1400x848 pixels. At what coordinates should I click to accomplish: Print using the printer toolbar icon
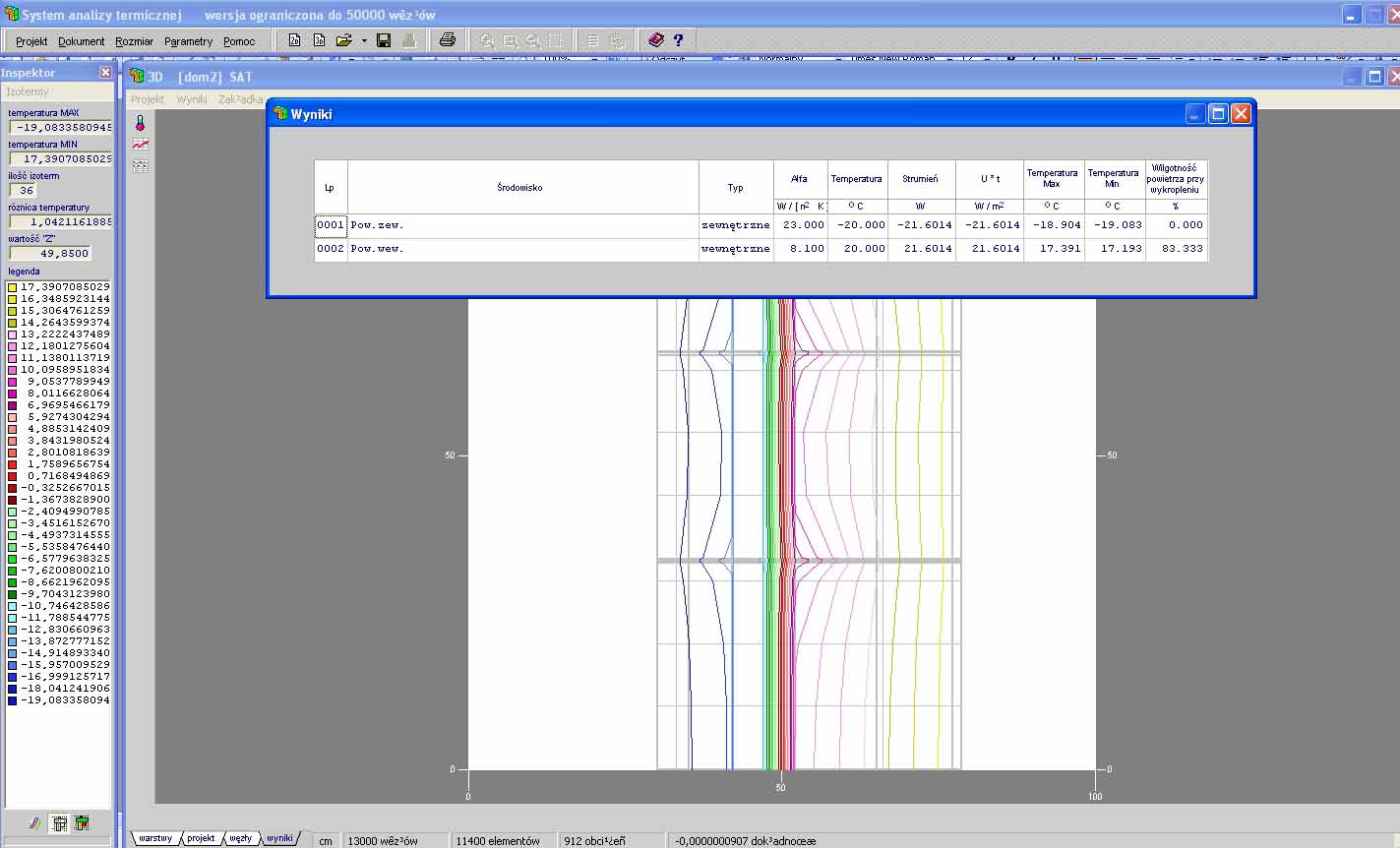[x=448, y=40]
